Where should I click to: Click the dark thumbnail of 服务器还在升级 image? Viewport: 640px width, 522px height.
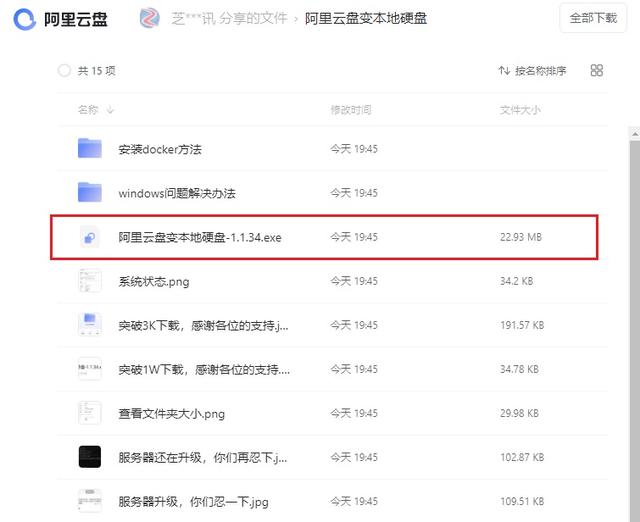[90, 457]
